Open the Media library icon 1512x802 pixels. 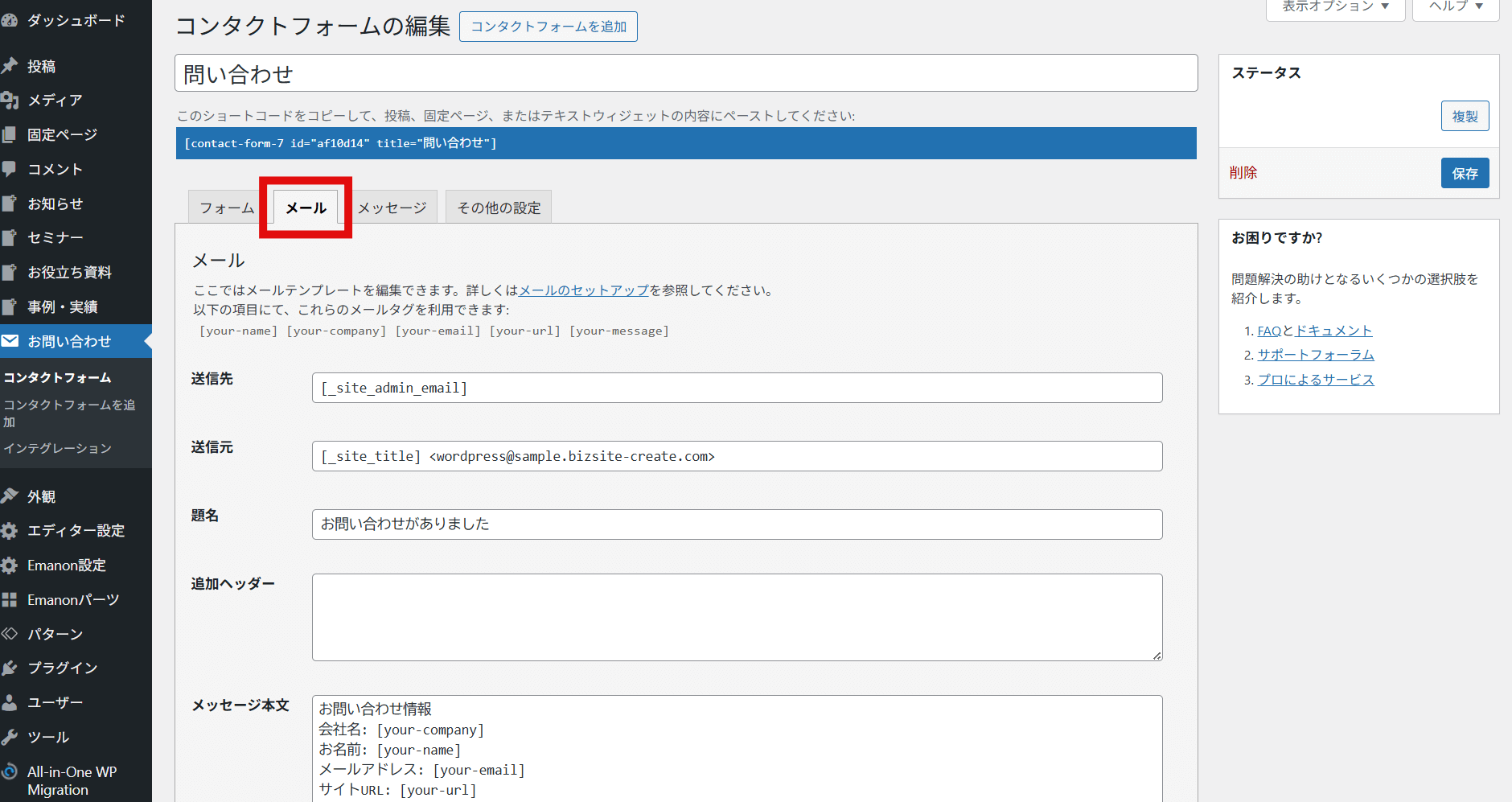[10, 101]
